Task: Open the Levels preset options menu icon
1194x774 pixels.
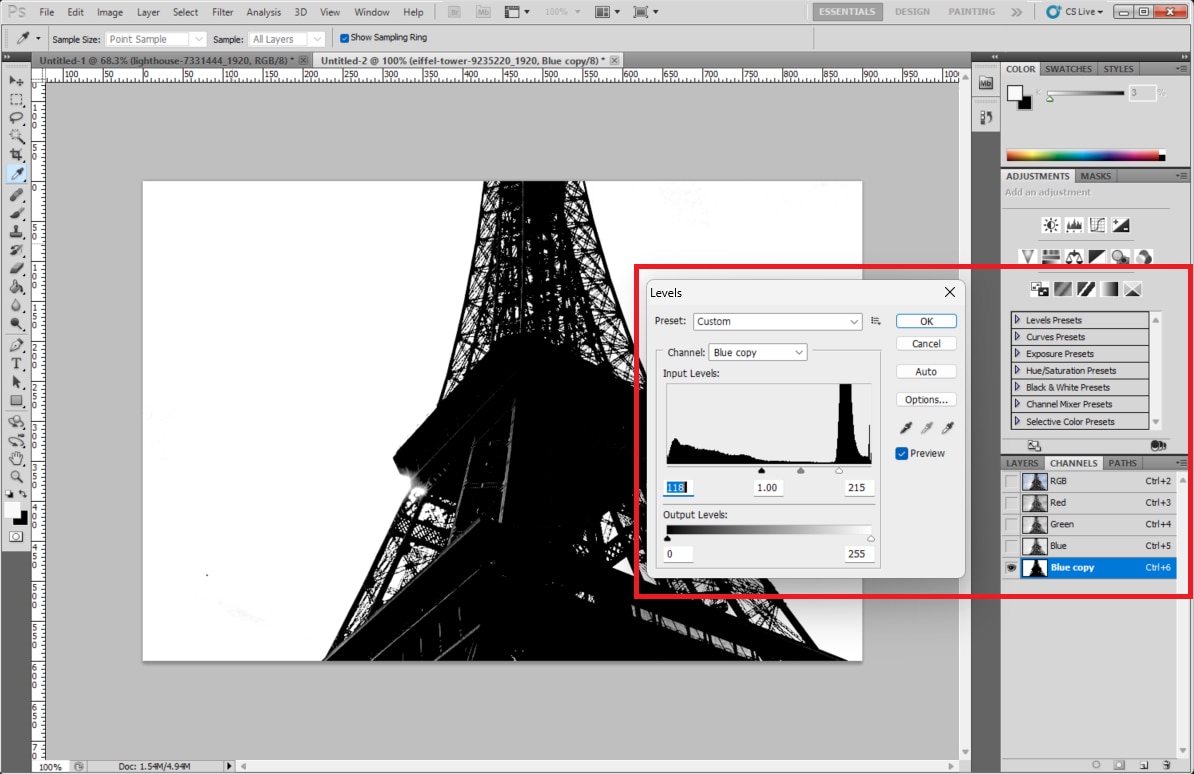Action: tap(876, 321)
